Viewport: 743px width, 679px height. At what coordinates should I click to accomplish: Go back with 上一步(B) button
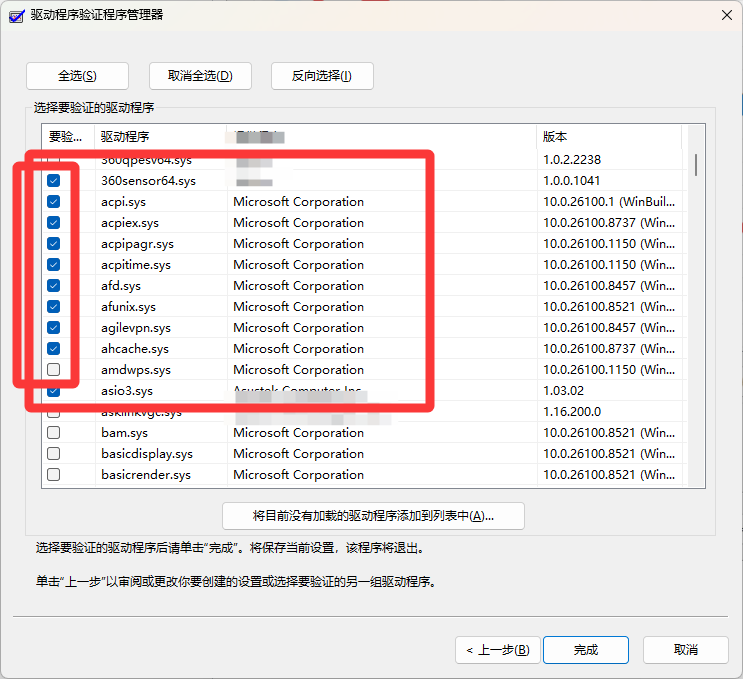(498, 650)
